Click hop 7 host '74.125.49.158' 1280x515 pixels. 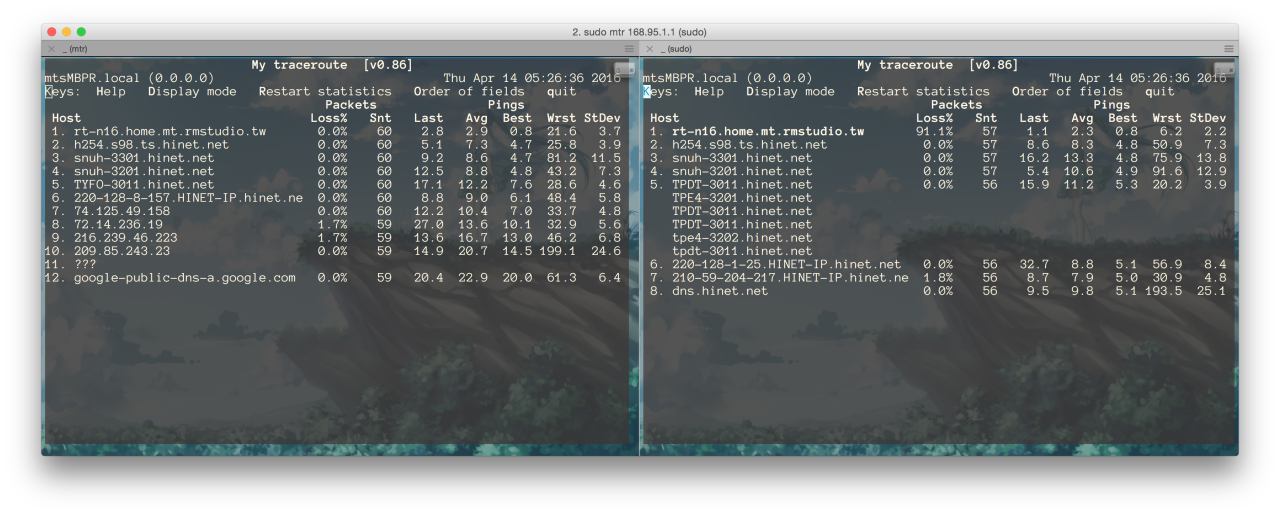click(x=122, y=211)
